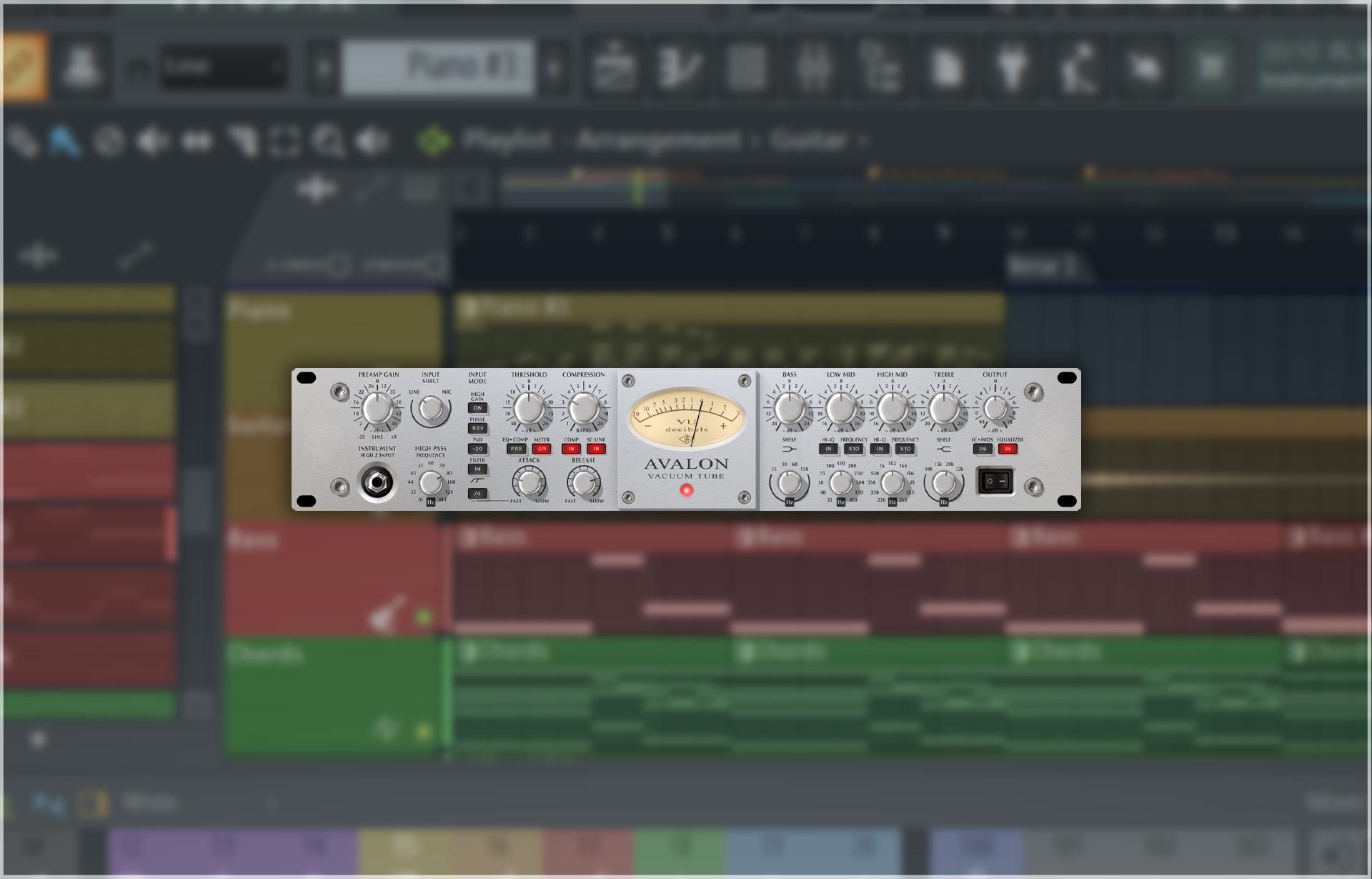Image resolution: width=1372 pixels, height=879 pixels.
Task: Click the High Mid gain knob
Action: [892, 409]
